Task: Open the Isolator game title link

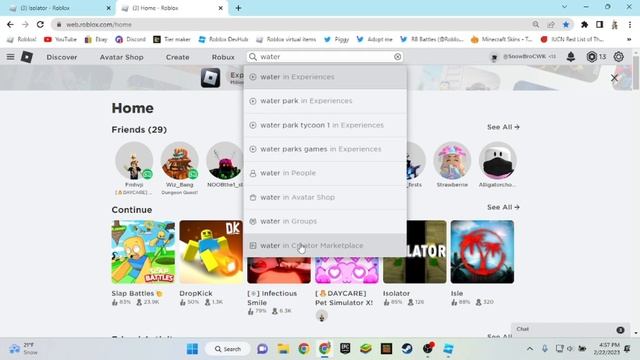Action: 396,293
